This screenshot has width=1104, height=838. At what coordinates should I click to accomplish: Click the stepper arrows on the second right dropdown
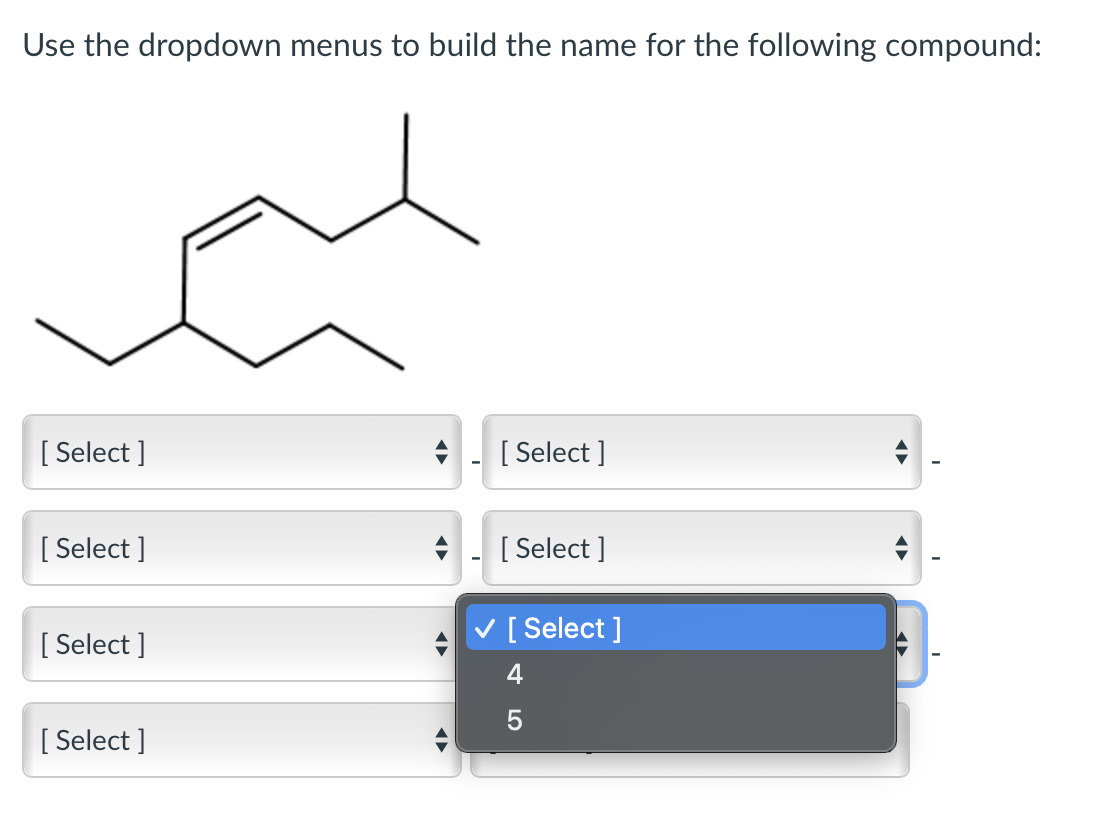click(901, 548)
